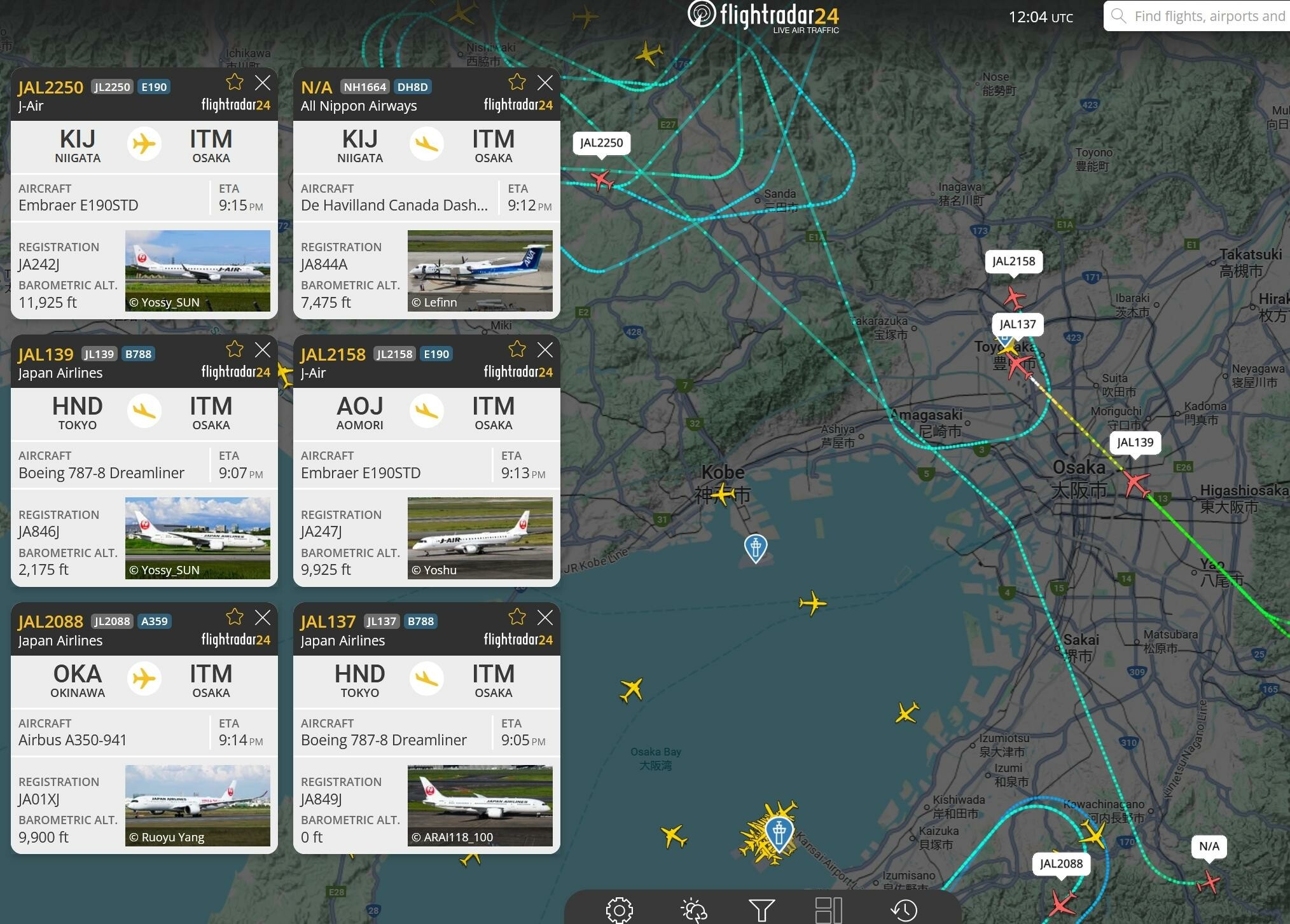Close the JAL139 flight card
The image size is (1290, 924).
tap(262, 350)
